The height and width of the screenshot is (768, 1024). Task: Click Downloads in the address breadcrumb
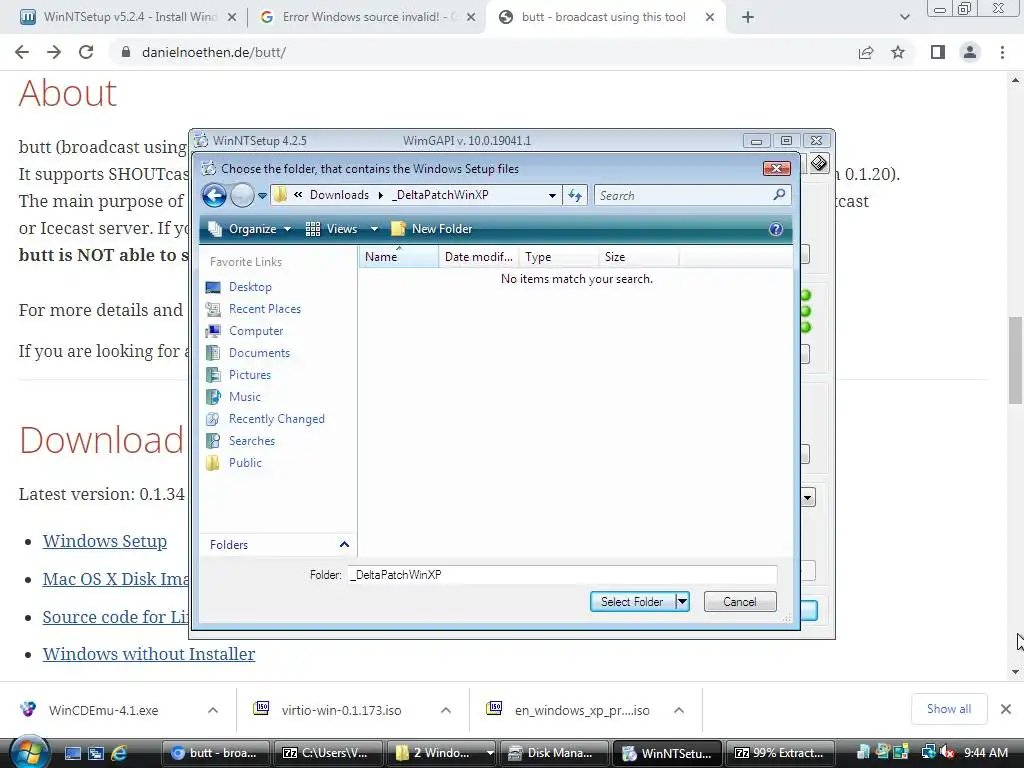(339, 195)
